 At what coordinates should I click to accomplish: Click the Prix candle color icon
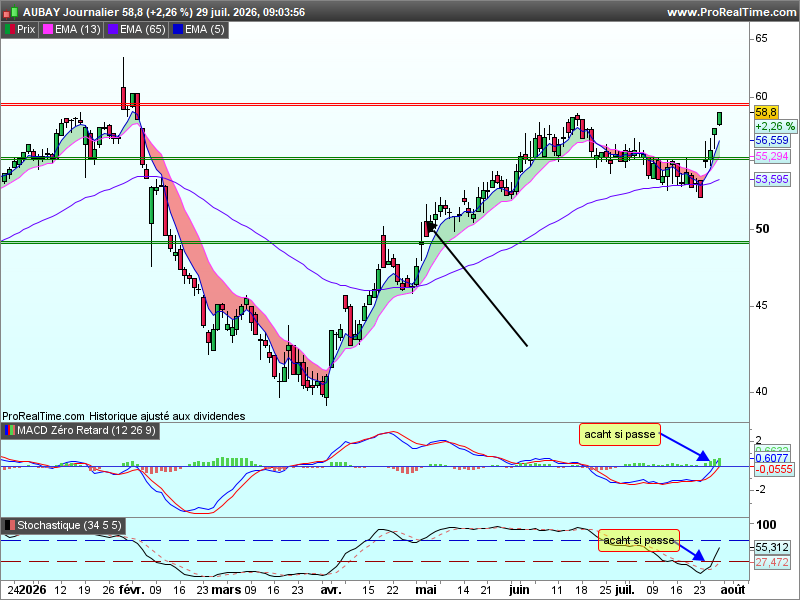[10, 30]
